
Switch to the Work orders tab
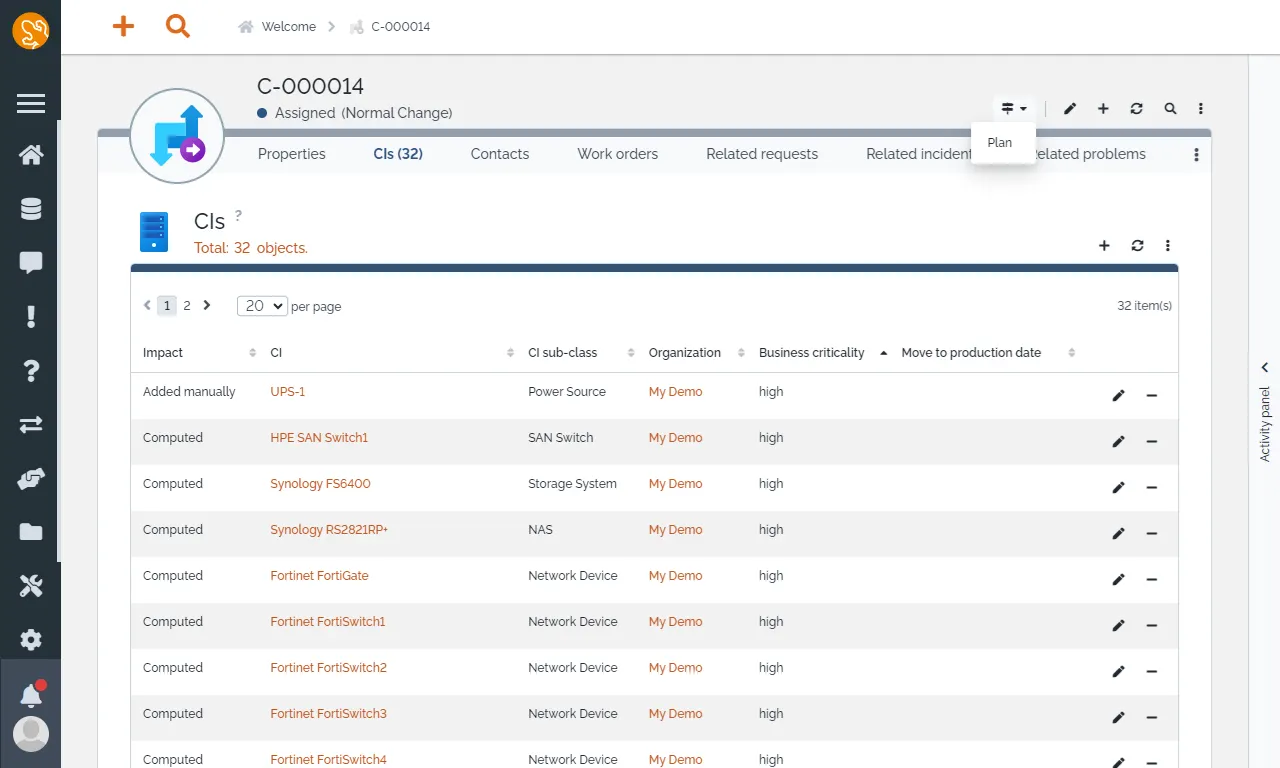[x=617, y=154]
